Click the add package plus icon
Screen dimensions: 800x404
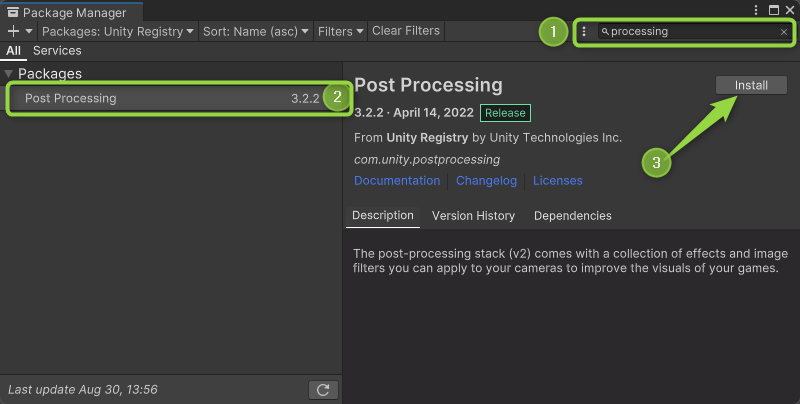click(13, 31)
